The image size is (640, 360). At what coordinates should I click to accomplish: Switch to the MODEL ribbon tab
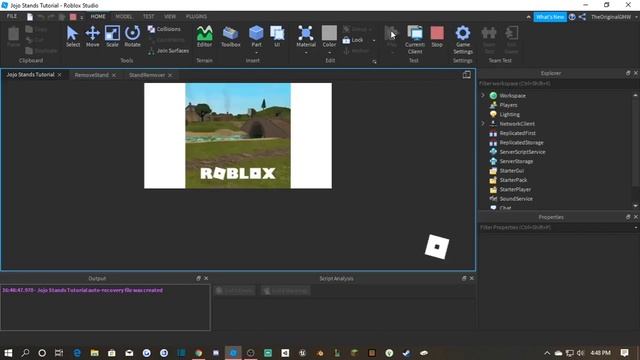(124, 17)
